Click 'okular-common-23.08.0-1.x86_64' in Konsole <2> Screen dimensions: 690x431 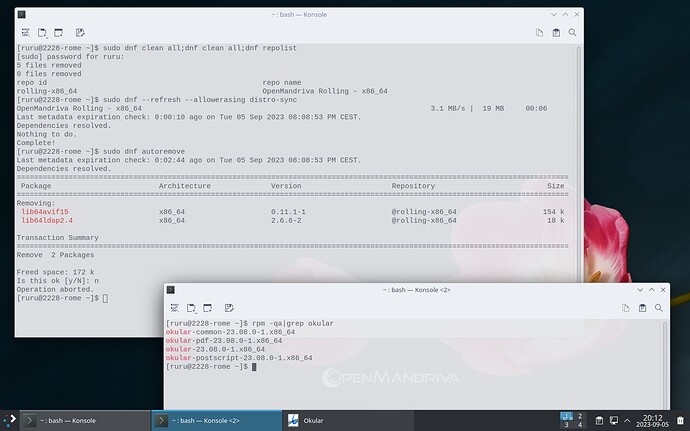point(230,332)
